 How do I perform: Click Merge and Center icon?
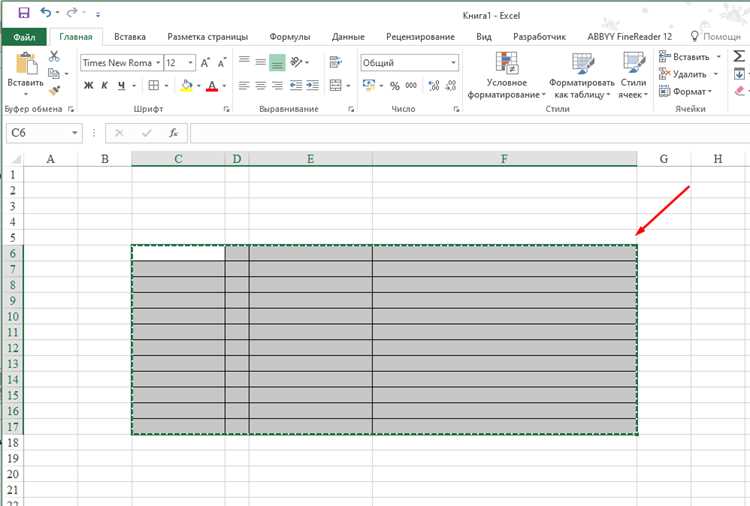(336, 86)
